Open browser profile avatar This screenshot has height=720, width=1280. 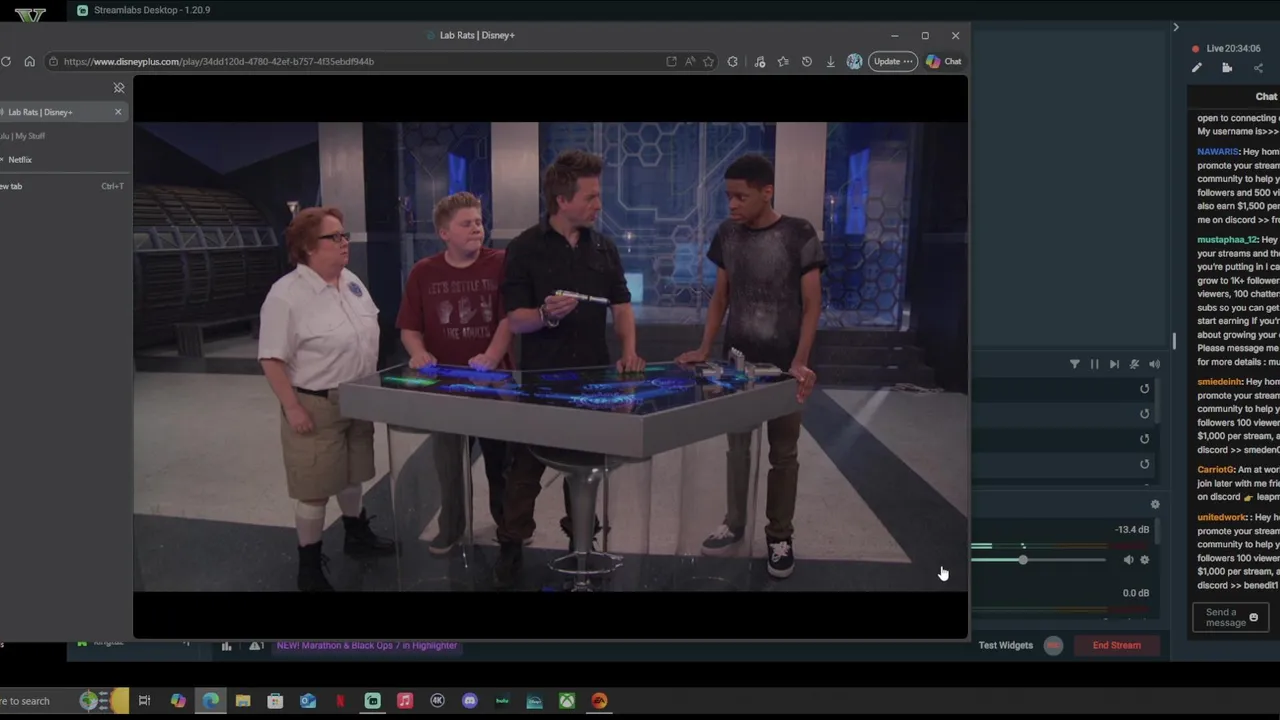854,61
